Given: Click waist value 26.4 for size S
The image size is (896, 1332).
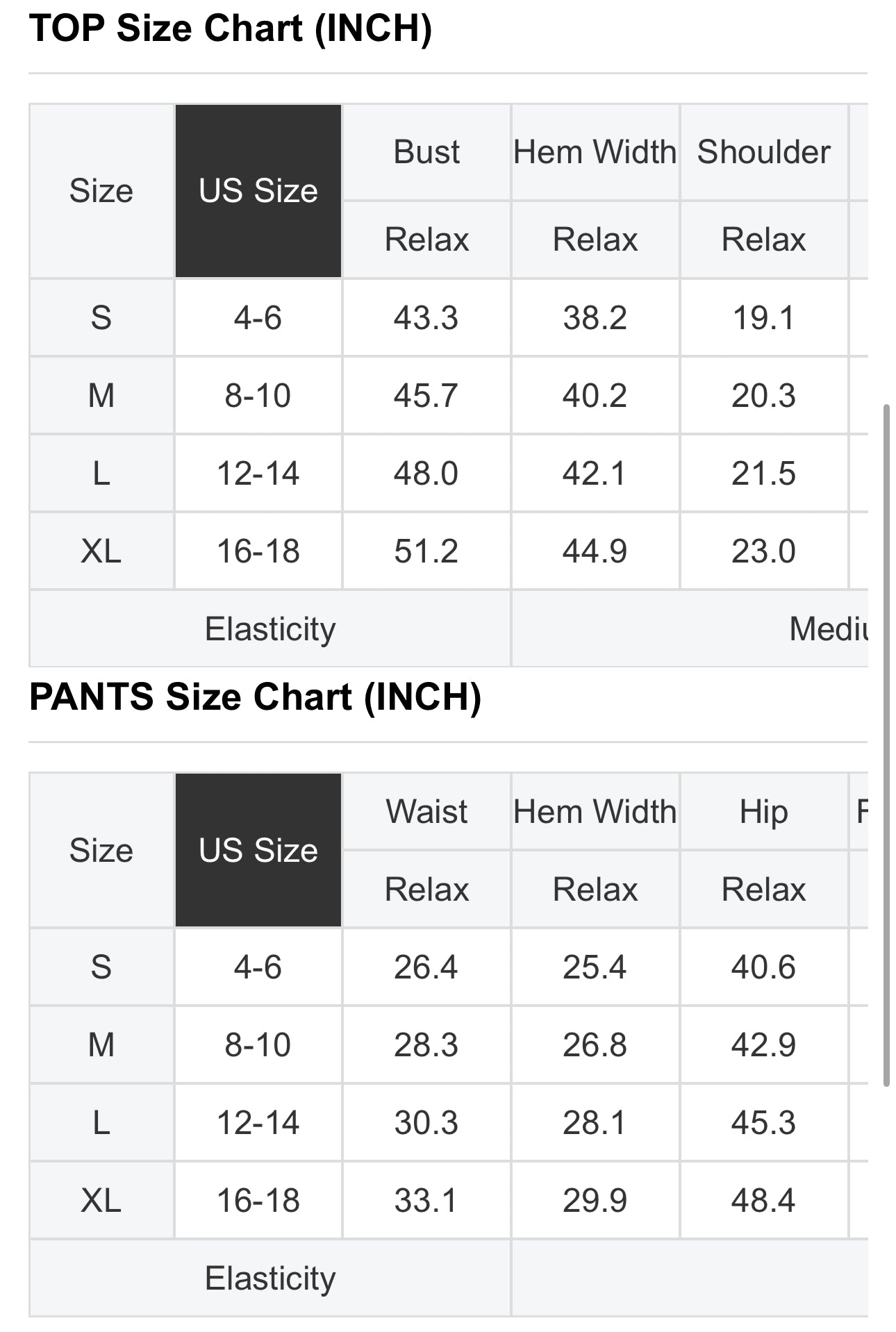Looking at the screenshot, I should (x=426, y=967).
